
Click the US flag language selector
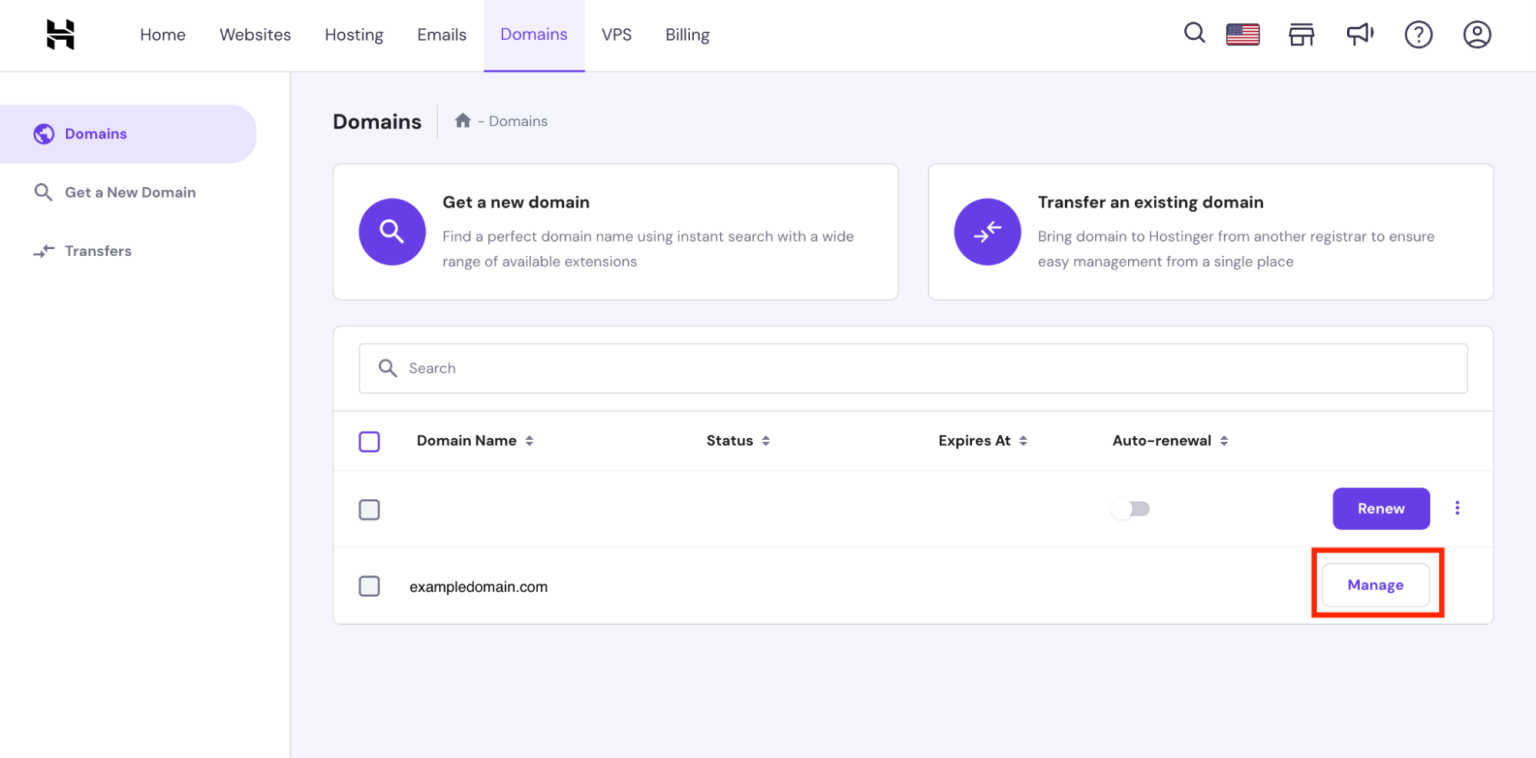tap(1242, 33)
